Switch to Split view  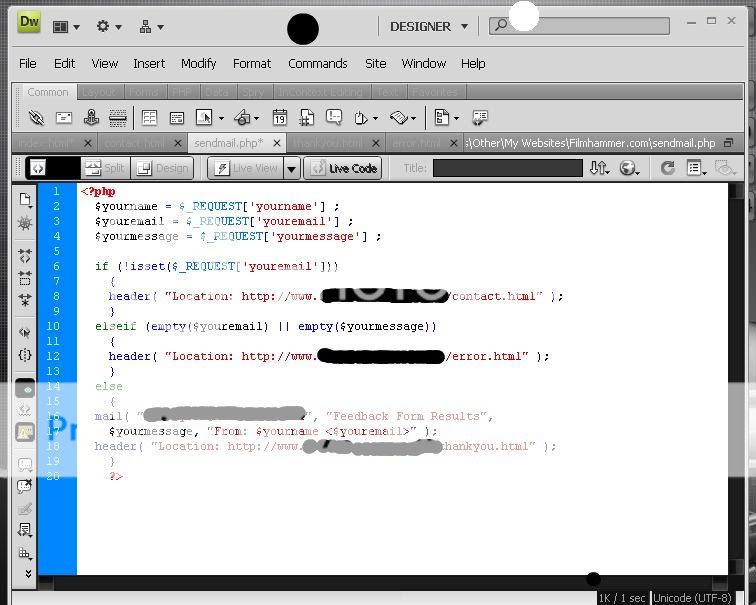tap(105, 168)
